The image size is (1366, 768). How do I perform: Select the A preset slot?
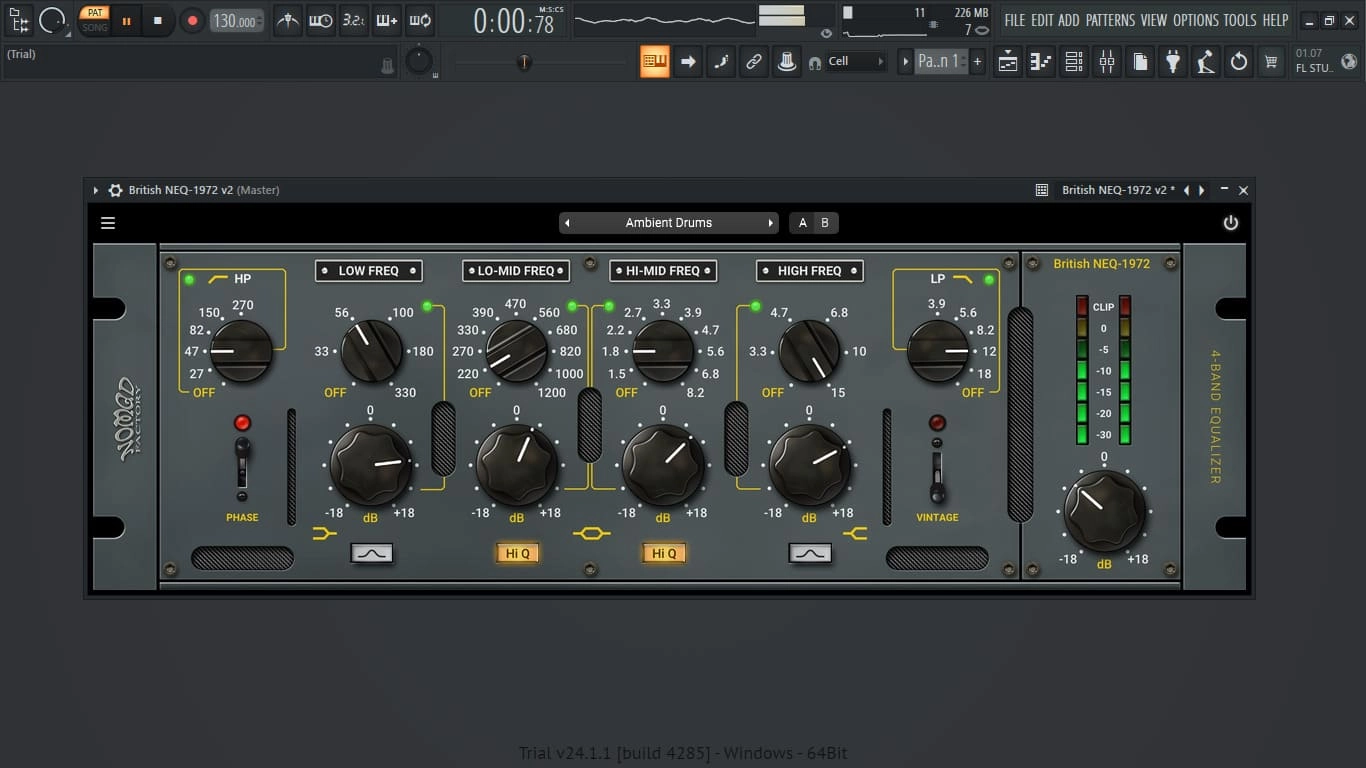coord(802,223)
